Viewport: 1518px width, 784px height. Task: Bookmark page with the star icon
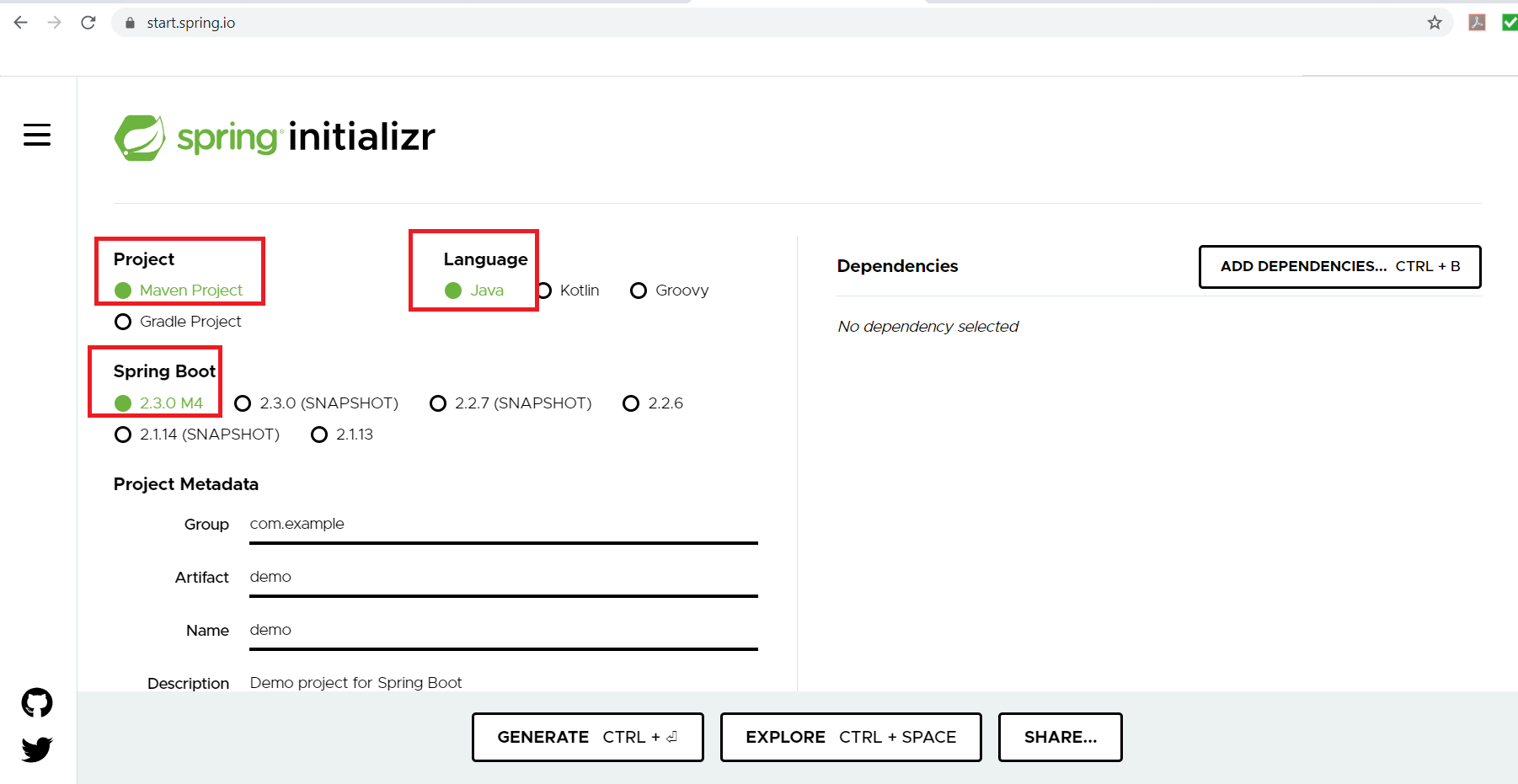1435,23
